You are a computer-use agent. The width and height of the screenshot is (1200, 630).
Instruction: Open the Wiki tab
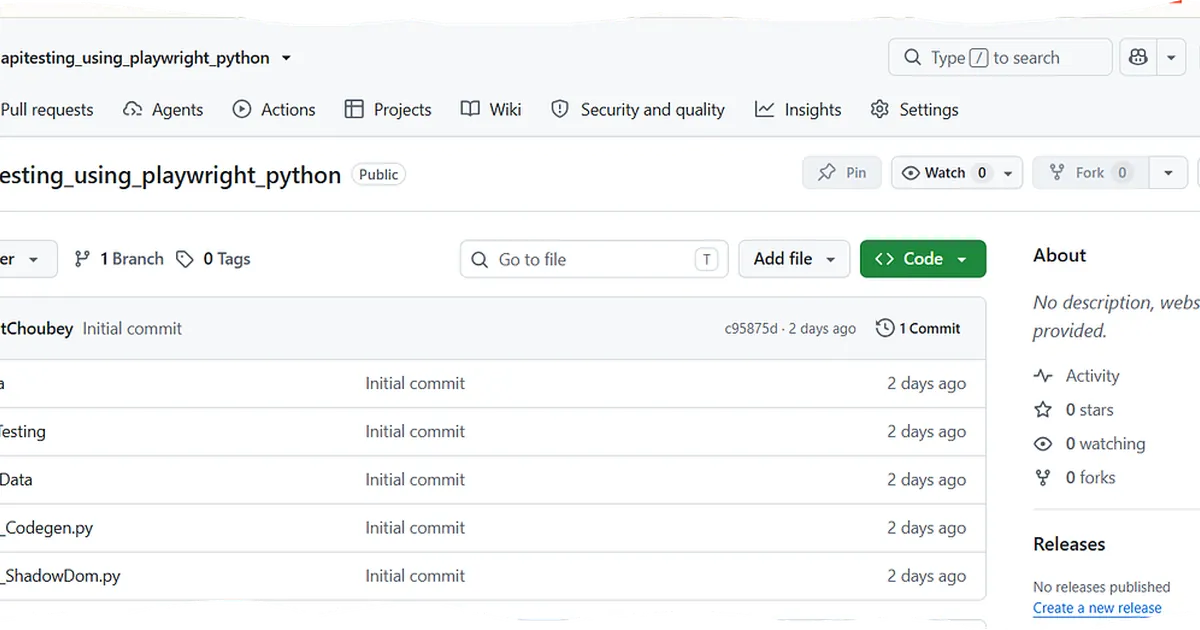click(491, 110)
